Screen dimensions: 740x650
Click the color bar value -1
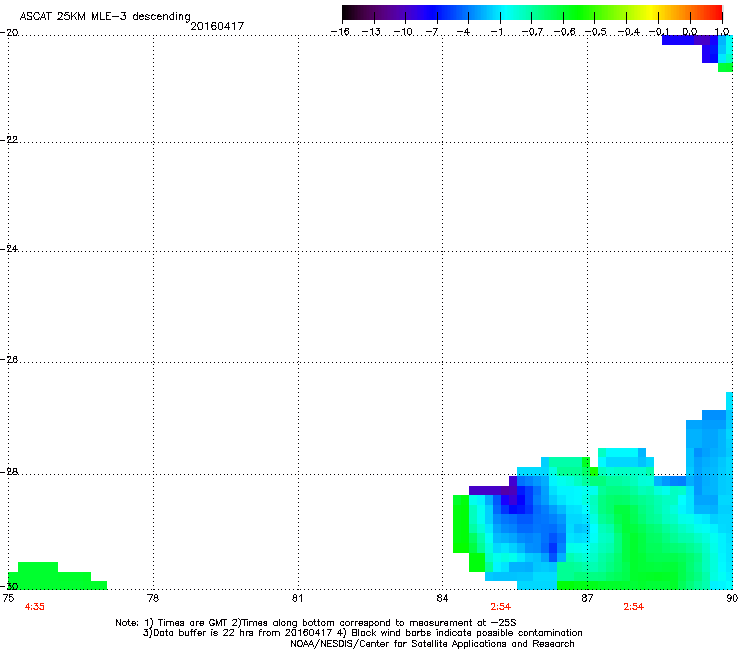click(x=496, y=32)
